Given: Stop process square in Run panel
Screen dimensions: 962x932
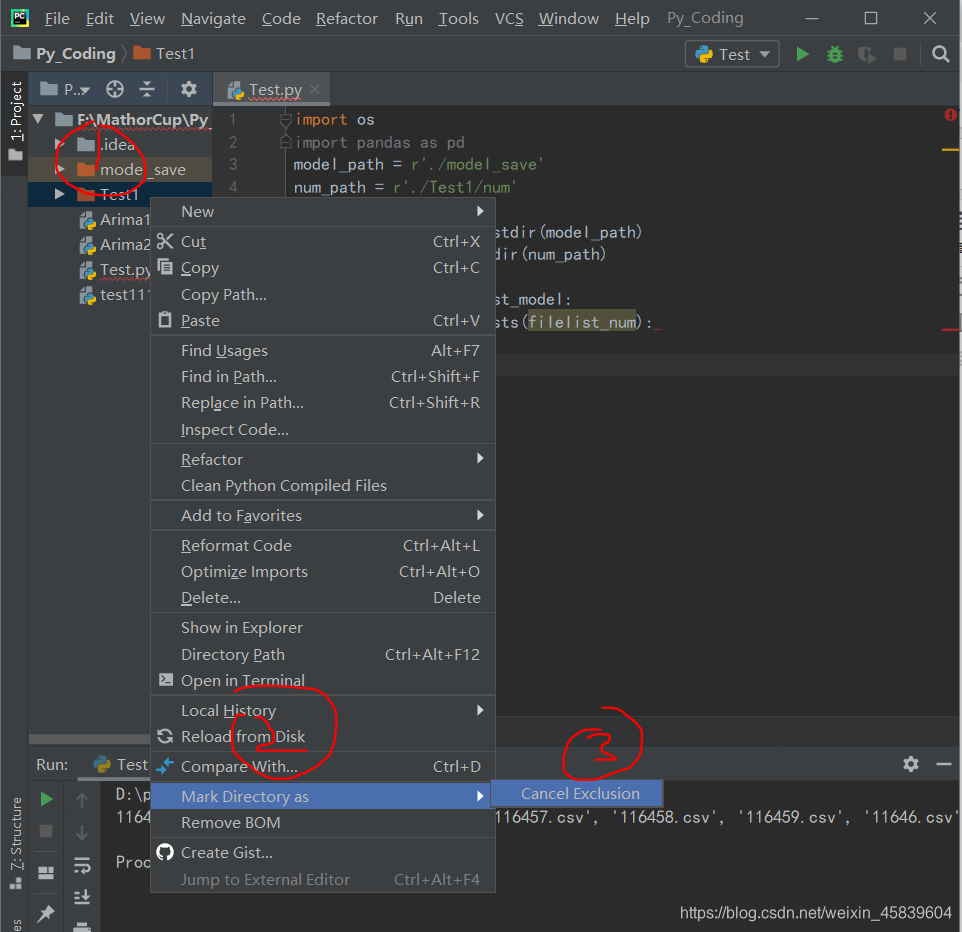Looking at the screenshot, I should (x=46, y=831).
